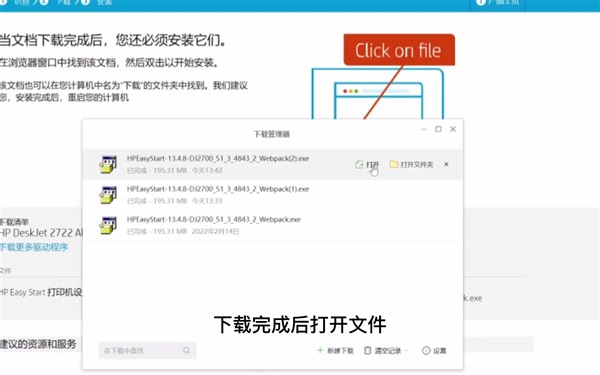
Task: Close the 下载管理器 window
Action: click(x=453, y=129)
